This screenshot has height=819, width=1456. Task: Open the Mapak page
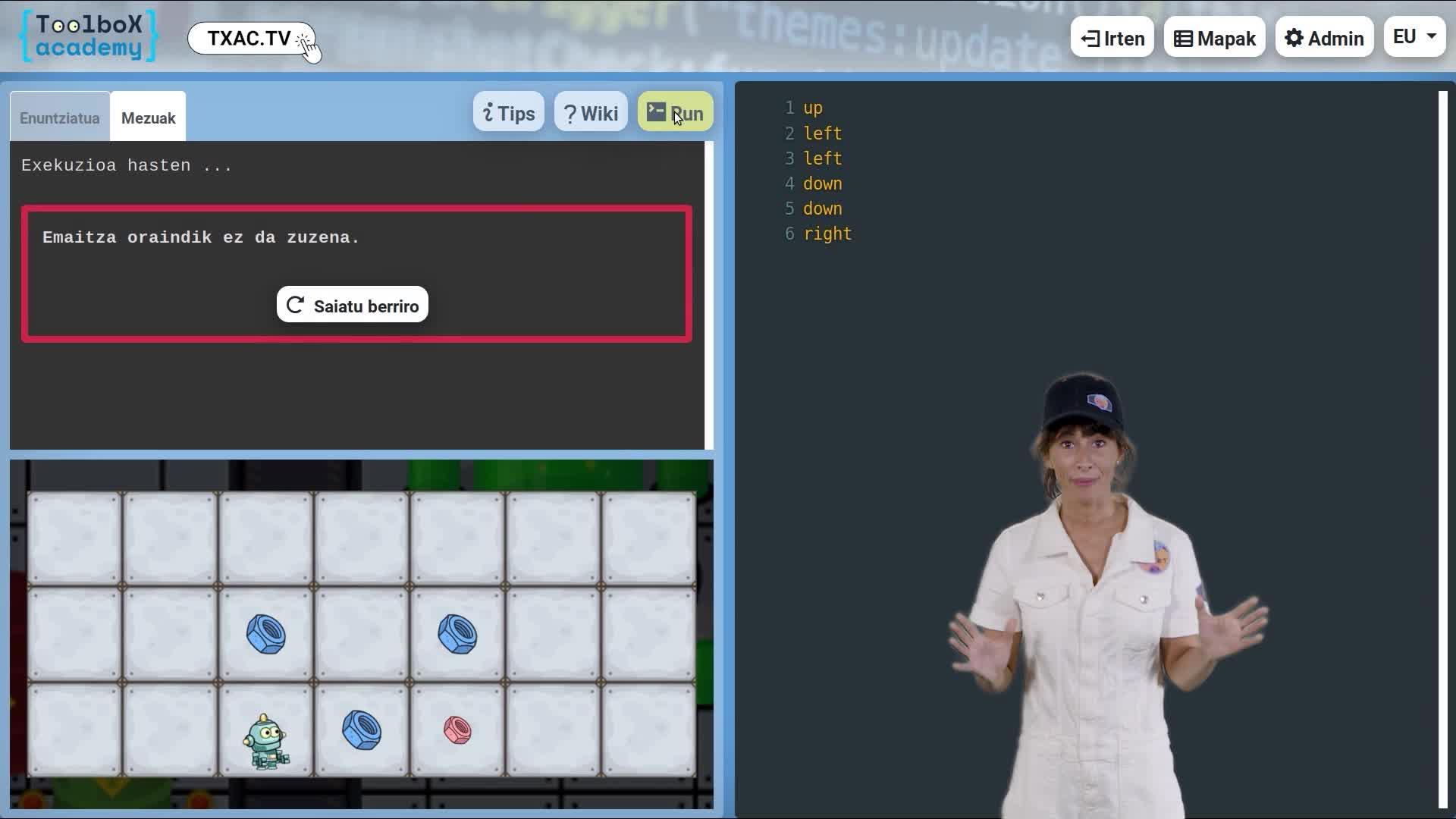pos(1215,38)
